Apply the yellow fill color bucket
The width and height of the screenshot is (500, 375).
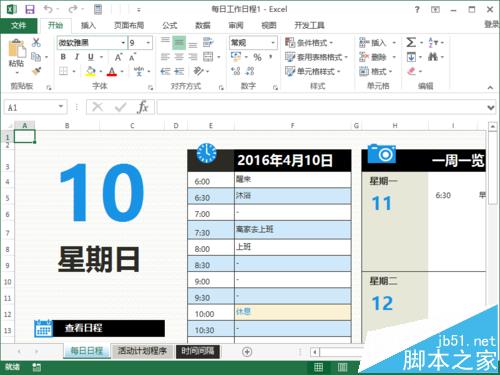tap(91, 71)
